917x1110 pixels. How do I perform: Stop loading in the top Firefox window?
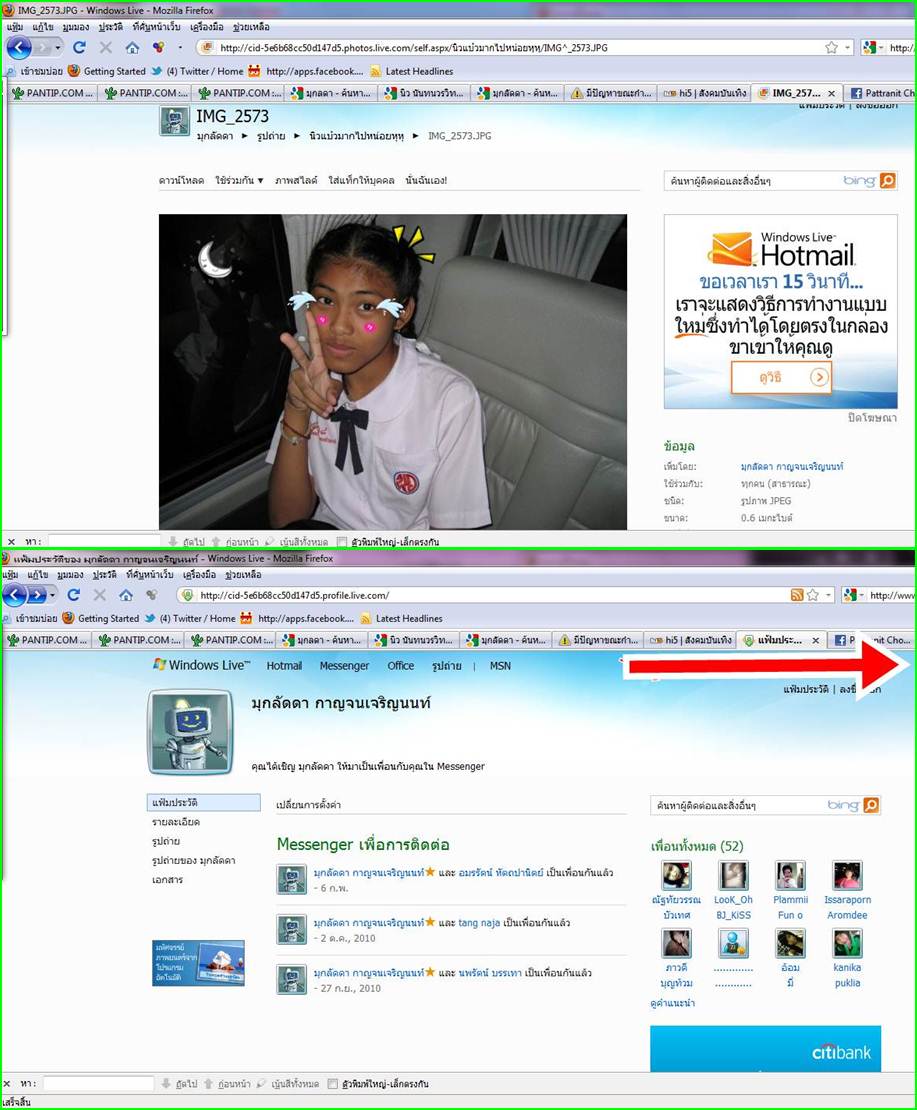[106, 47]
